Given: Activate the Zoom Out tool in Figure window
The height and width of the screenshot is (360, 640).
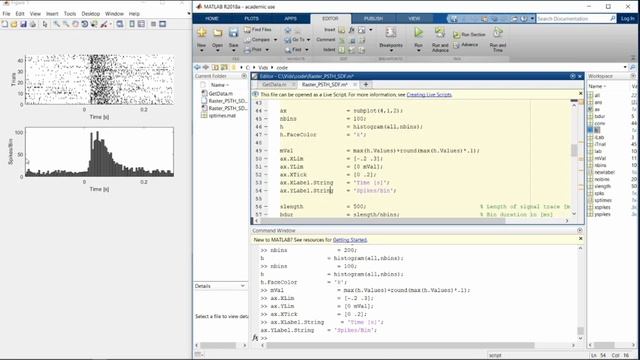Looking at the screenshot, I should pyautogui.click(x=66, y=24).
